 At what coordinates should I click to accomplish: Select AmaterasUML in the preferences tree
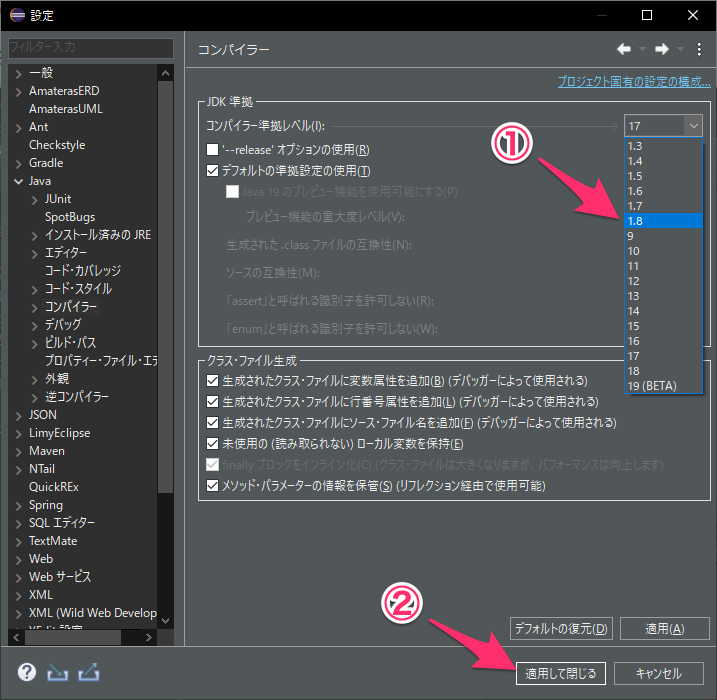point(66,109)
